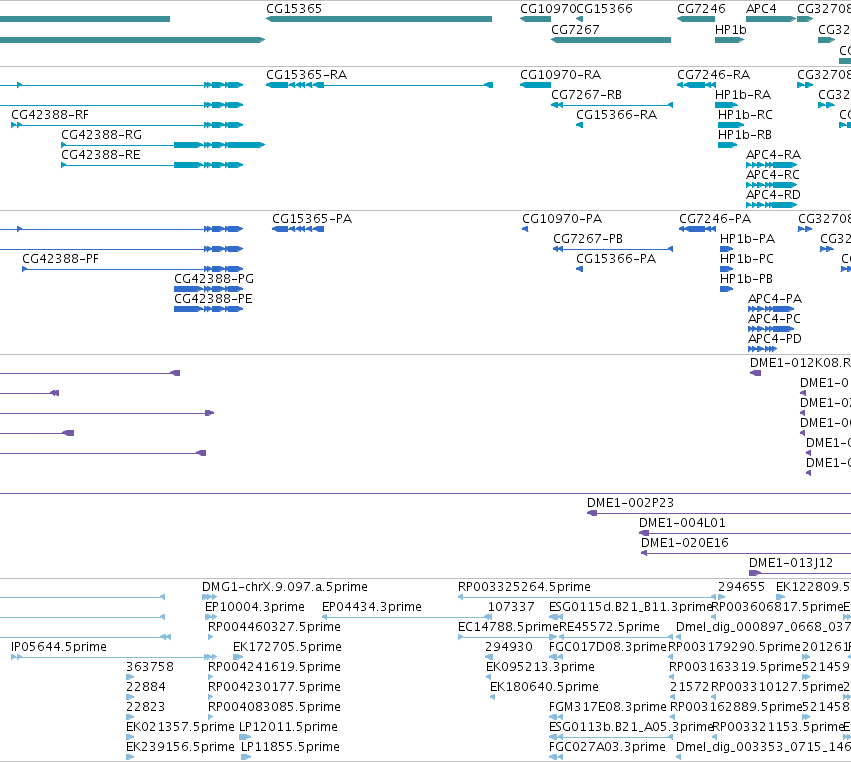Image resolution: width=851 pixels, height=762 pixels.
Task: Click APC4-PA protein label
Action: [x=774, y=299]
